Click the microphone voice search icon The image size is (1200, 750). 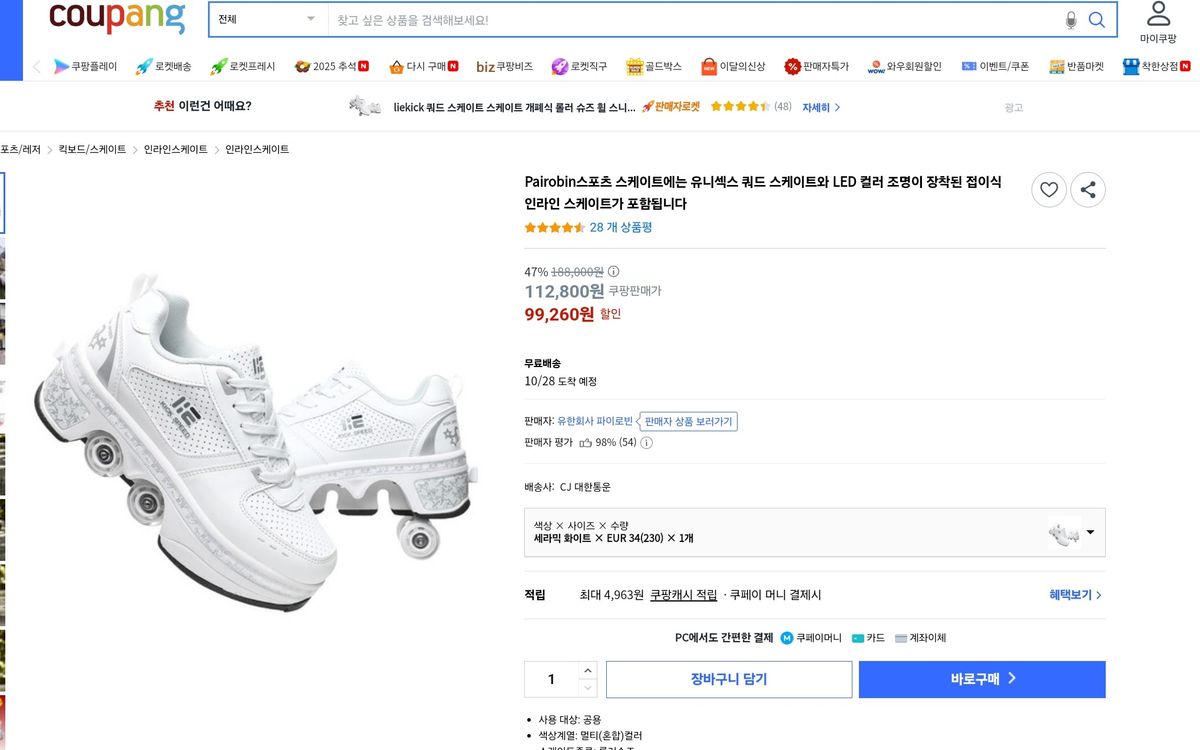tap(1071, 20)
